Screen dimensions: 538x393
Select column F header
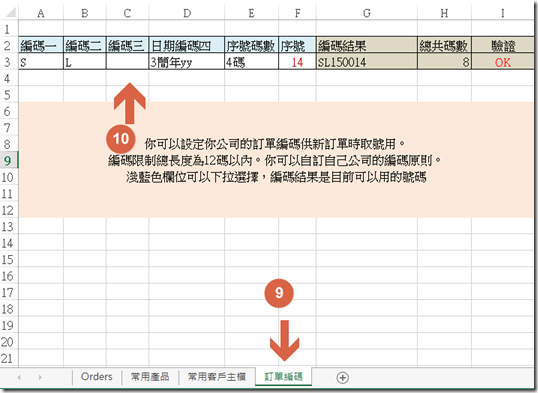click(297, 13)
